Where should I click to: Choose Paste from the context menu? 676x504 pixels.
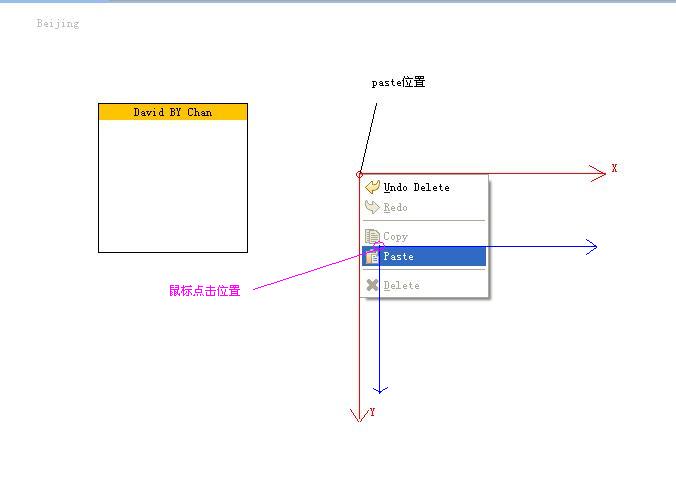[x=424, y=257]
